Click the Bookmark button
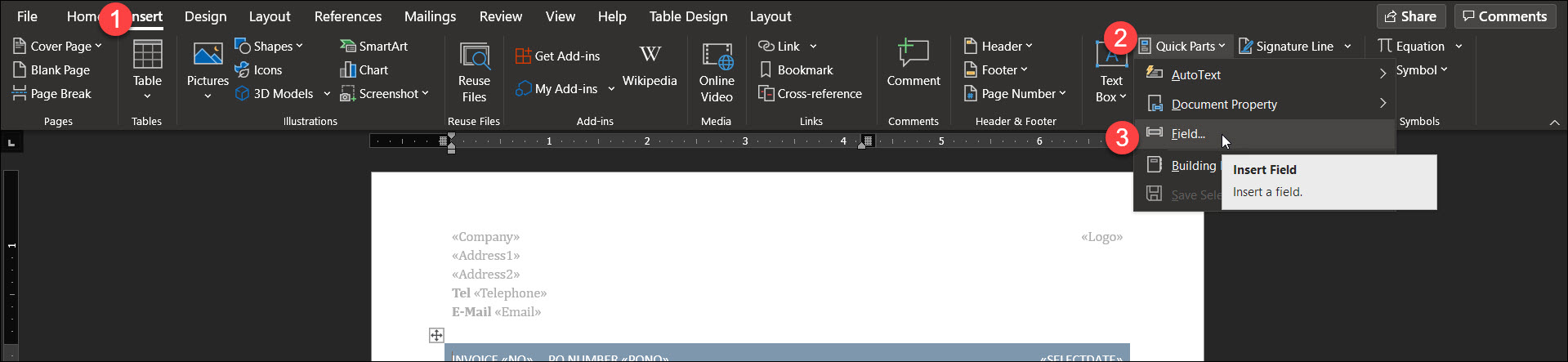The height and width of the screenshot is (362, 1568). pyautogui.click(x=796, y=70)
